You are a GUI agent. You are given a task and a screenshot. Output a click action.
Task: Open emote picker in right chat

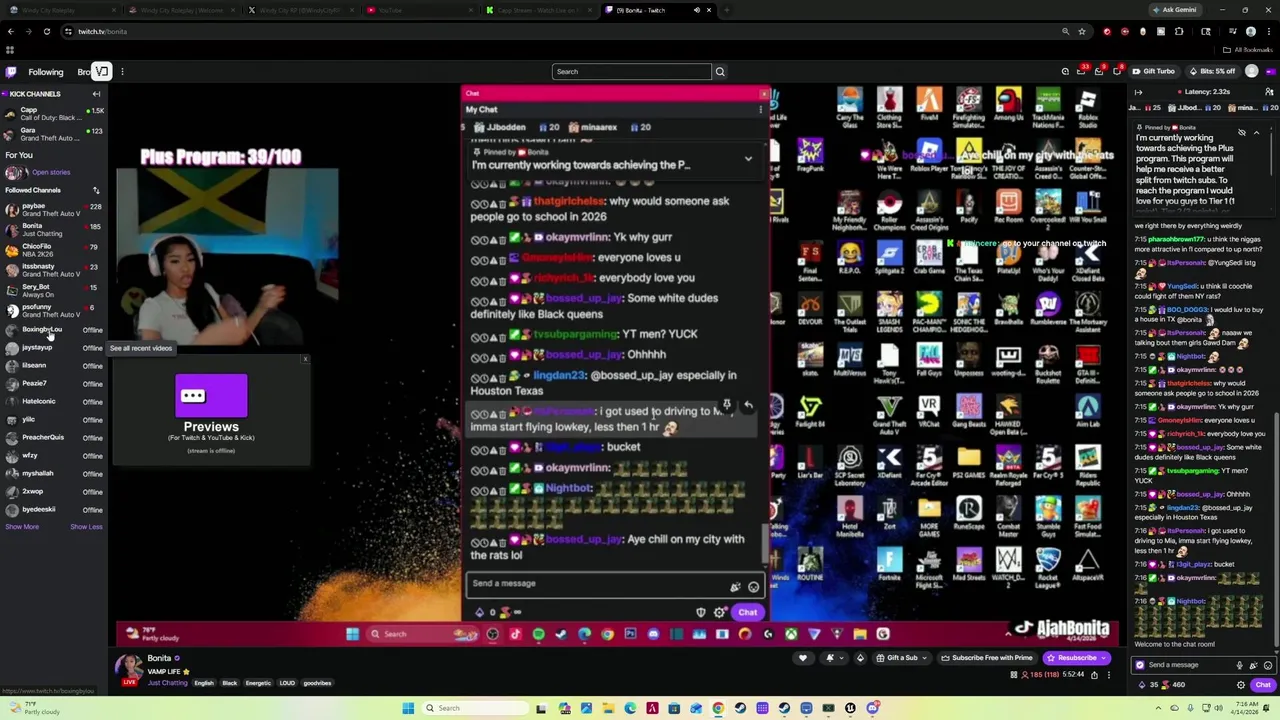1268,665
